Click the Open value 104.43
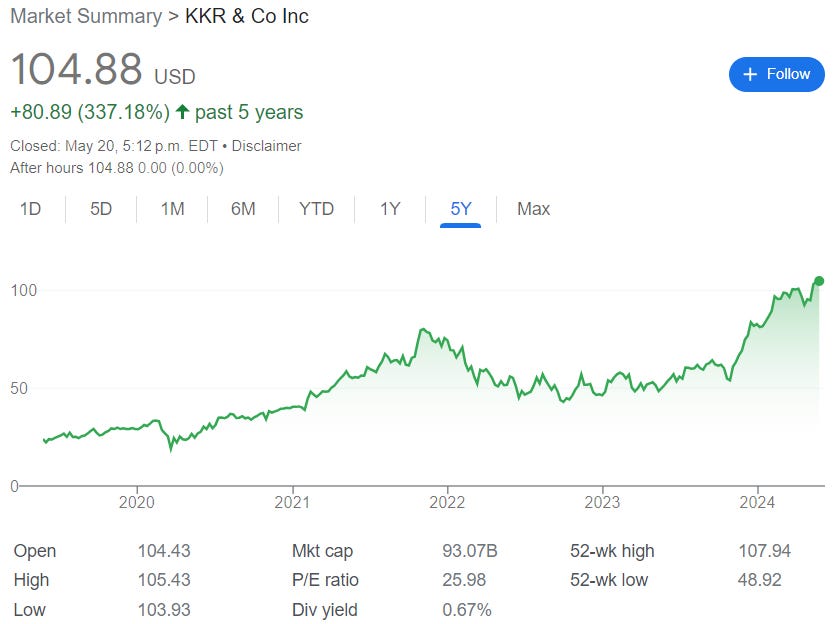The image size is (837, 624). coord(164,551)
